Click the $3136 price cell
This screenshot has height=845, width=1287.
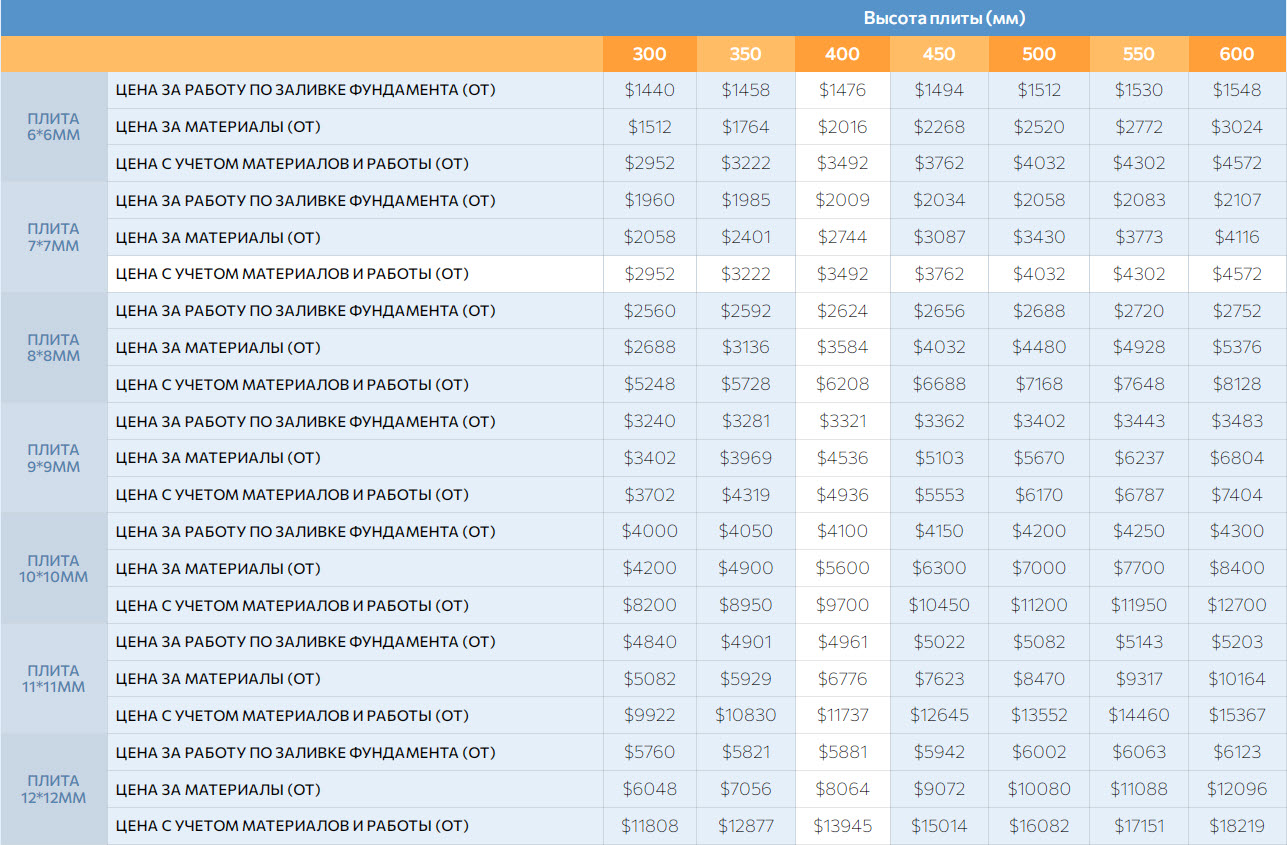(746, 348)
